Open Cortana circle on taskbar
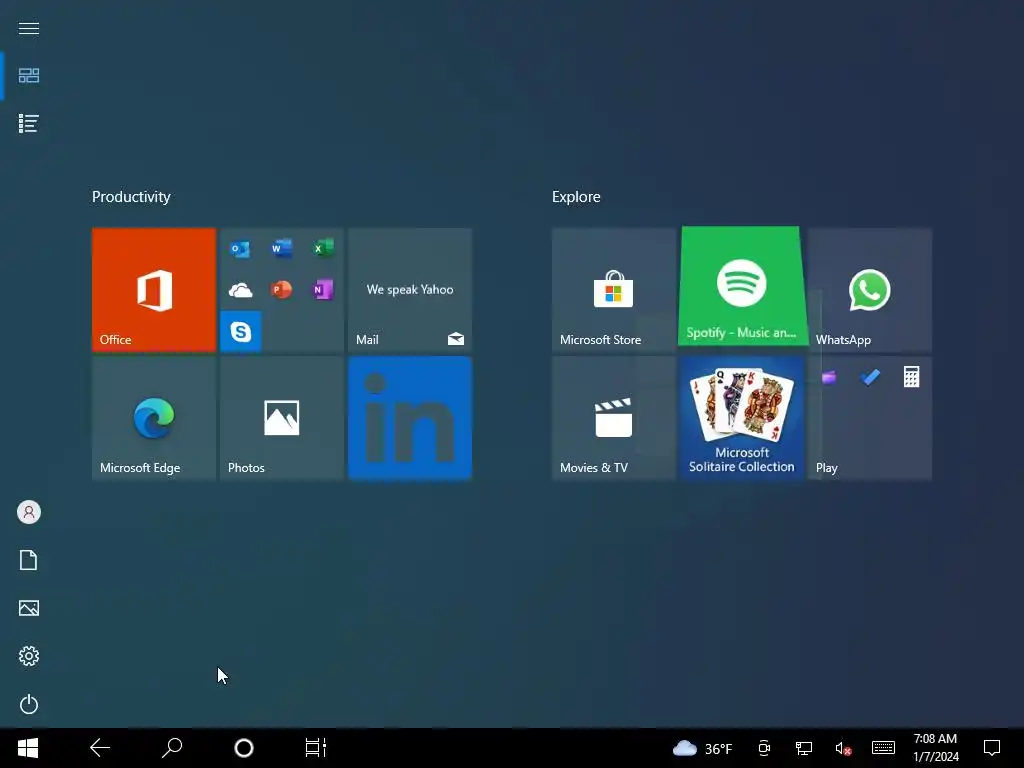1024x768 pixels. pyautogui.click(x=244, y=748)
